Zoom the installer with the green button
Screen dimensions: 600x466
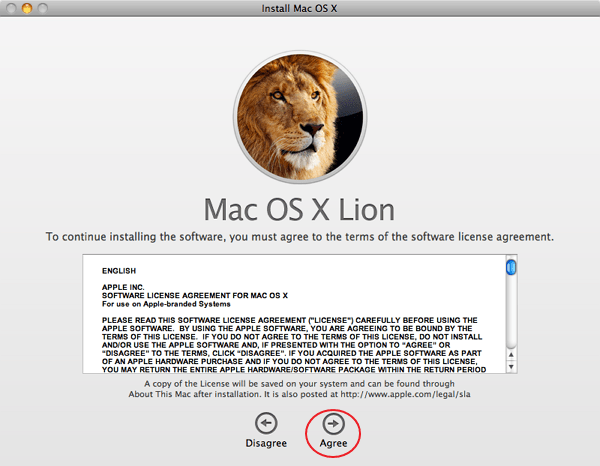click(x=45, y=8)
